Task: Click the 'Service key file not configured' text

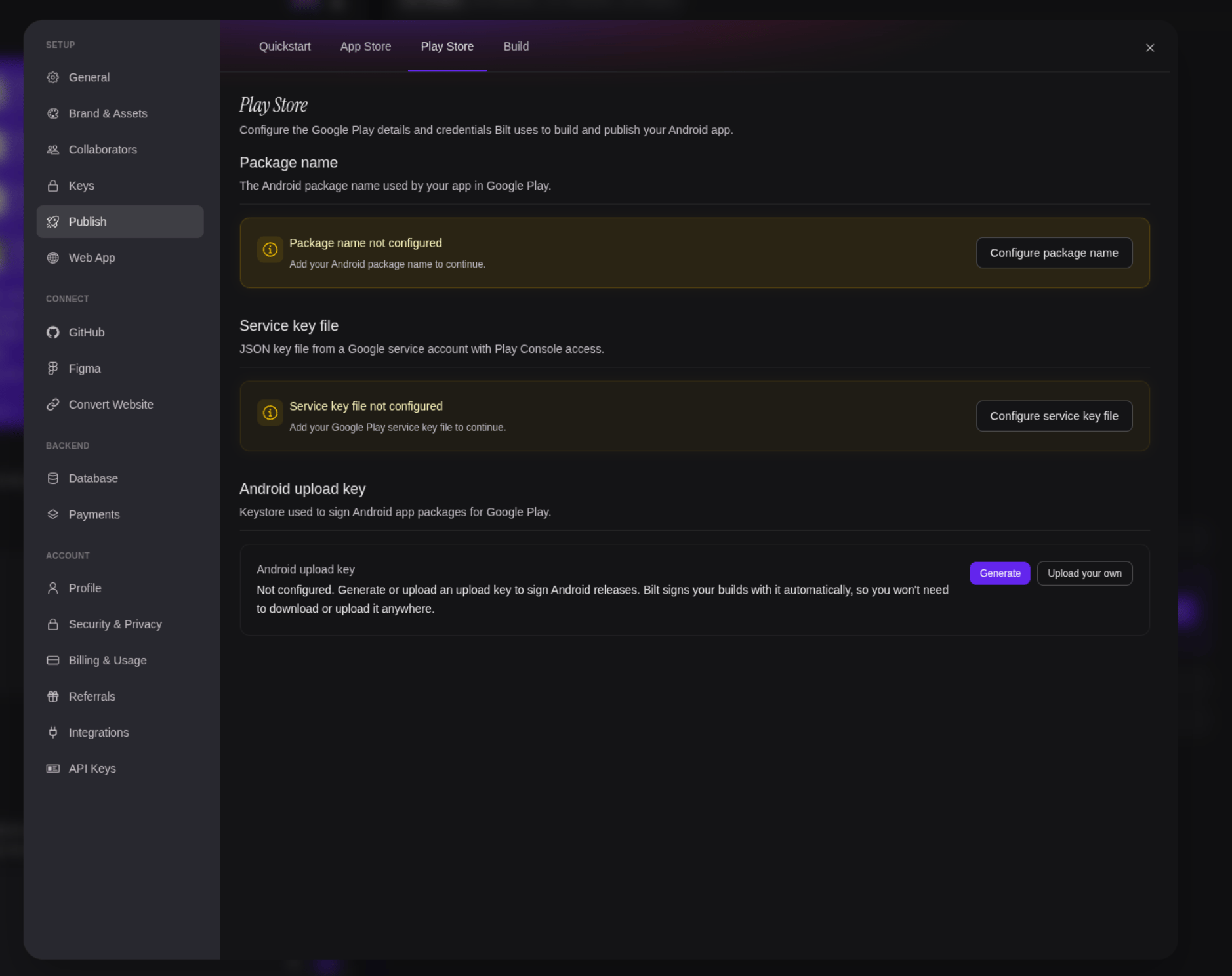Action: click(366, 407)
